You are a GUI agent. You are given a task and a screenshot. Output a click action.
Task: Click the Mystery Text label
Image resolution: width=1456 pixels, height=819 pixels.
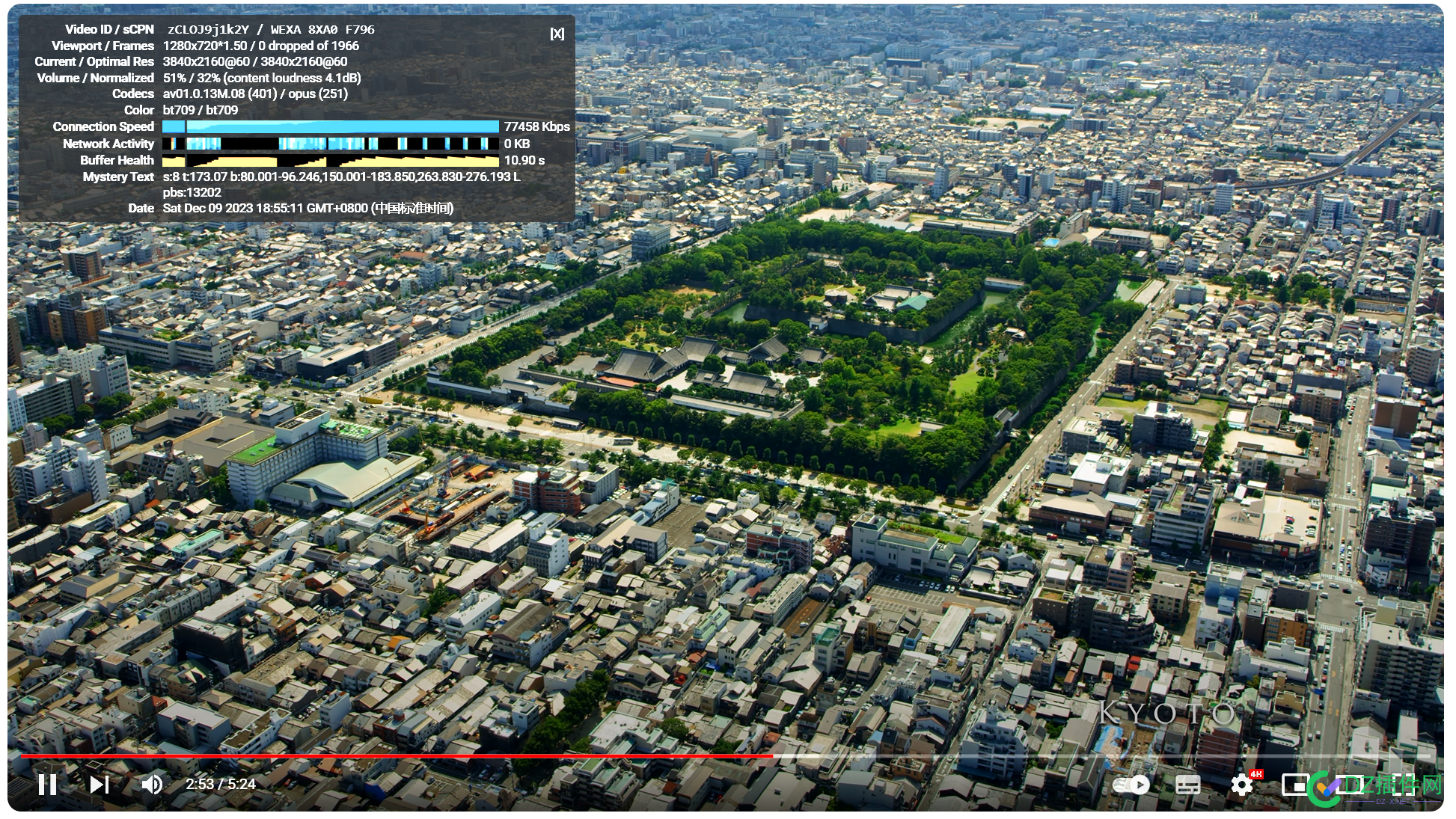(118, 177)
